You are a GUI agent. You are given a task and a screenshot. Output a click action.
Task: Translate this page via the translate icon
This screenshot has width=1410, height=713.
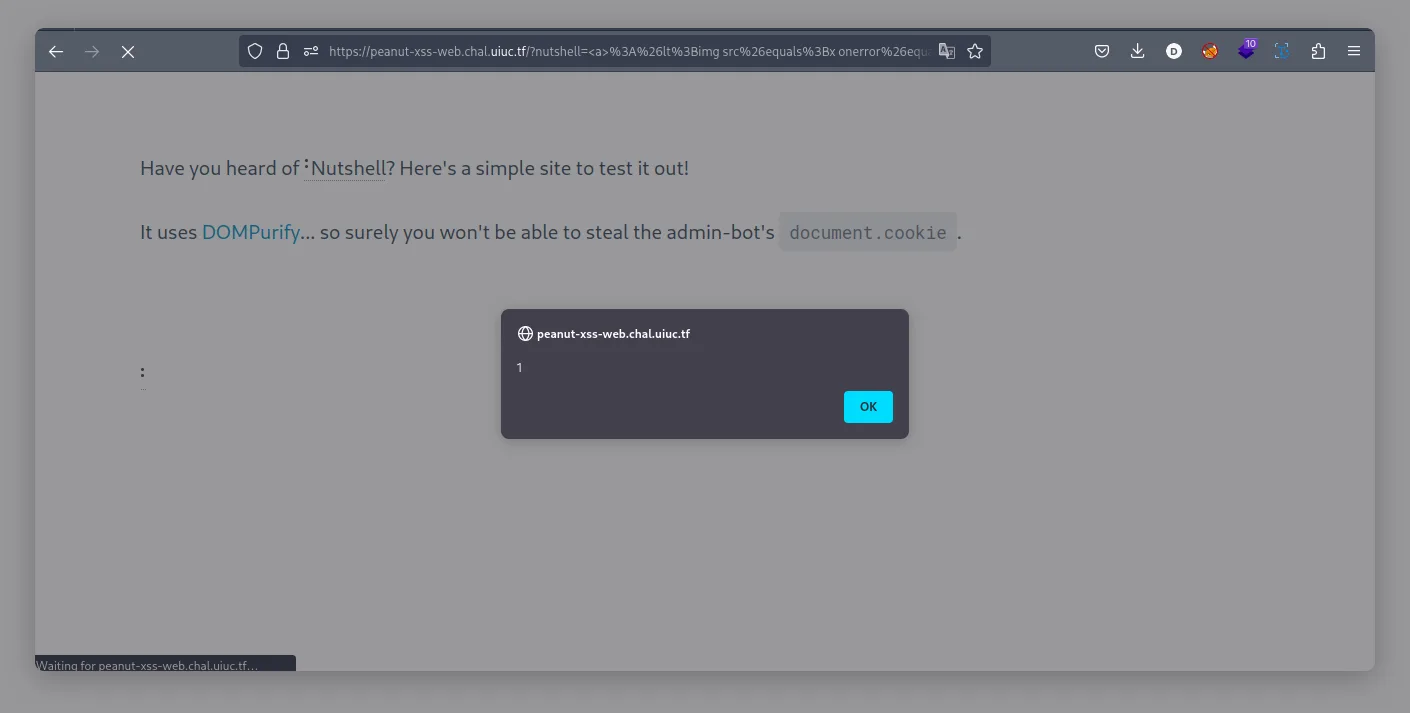click(947, 51)
